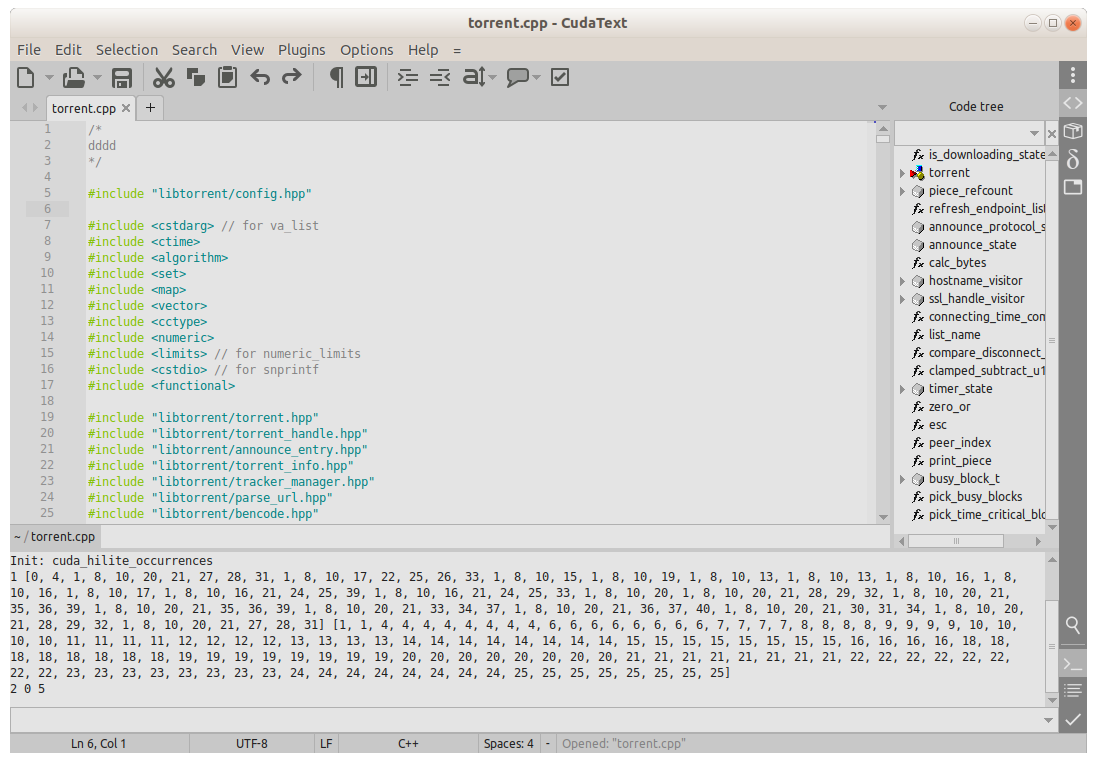Open the Help menu

423,50
